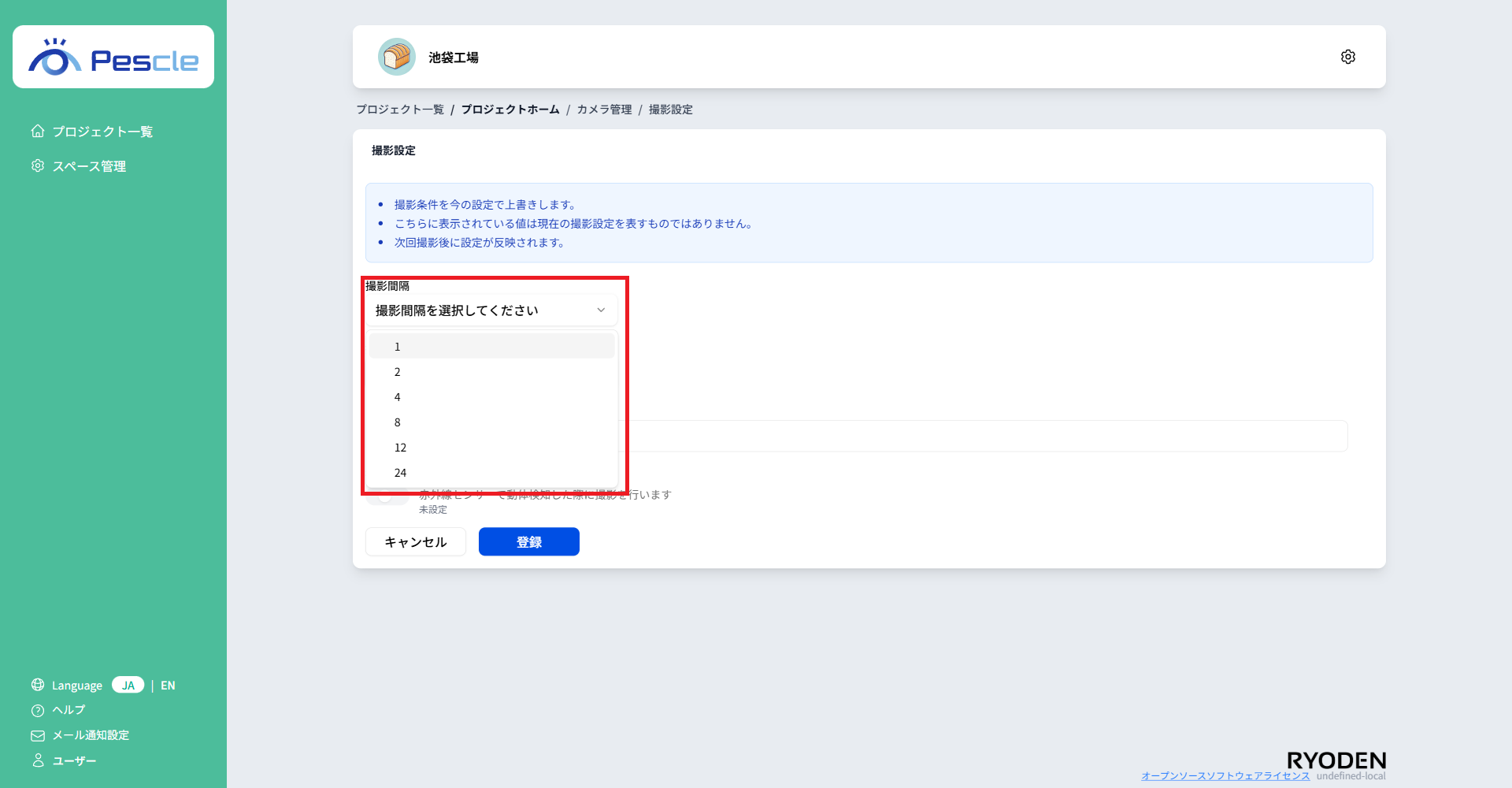Switch language to EN

[168, 685]
